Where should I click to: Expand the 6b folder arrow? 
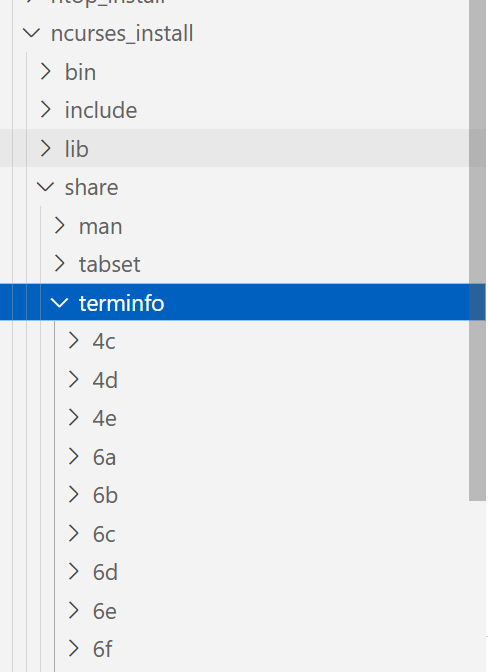point(74,495)
